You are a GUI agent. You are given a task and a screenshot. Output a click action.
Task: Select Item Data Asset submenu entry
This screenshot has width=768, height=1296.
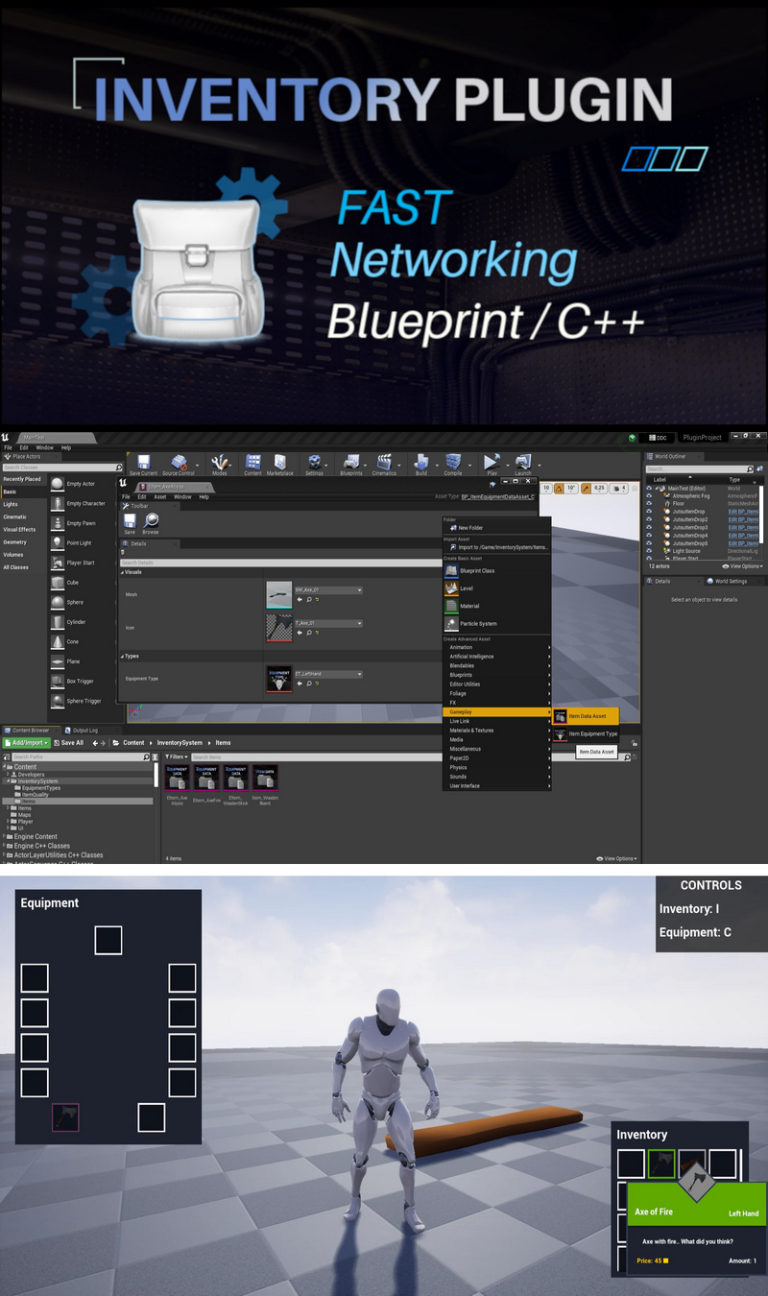point(586,716)
